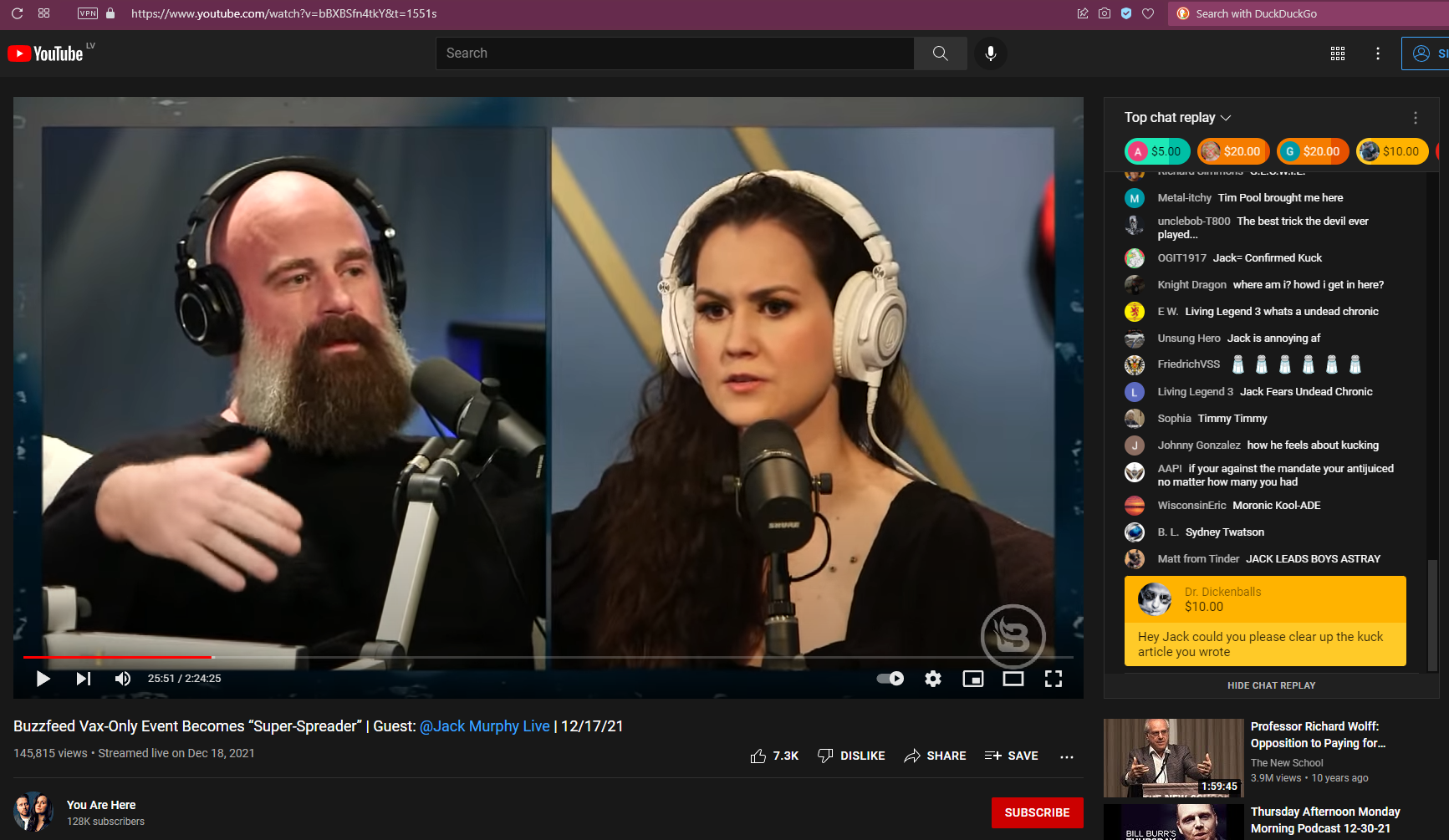Image resolution: width=1449 pixels, height=840 pixels.
Task: Play the video with play button
Action: pyautogui.click(x=43, y=679)
